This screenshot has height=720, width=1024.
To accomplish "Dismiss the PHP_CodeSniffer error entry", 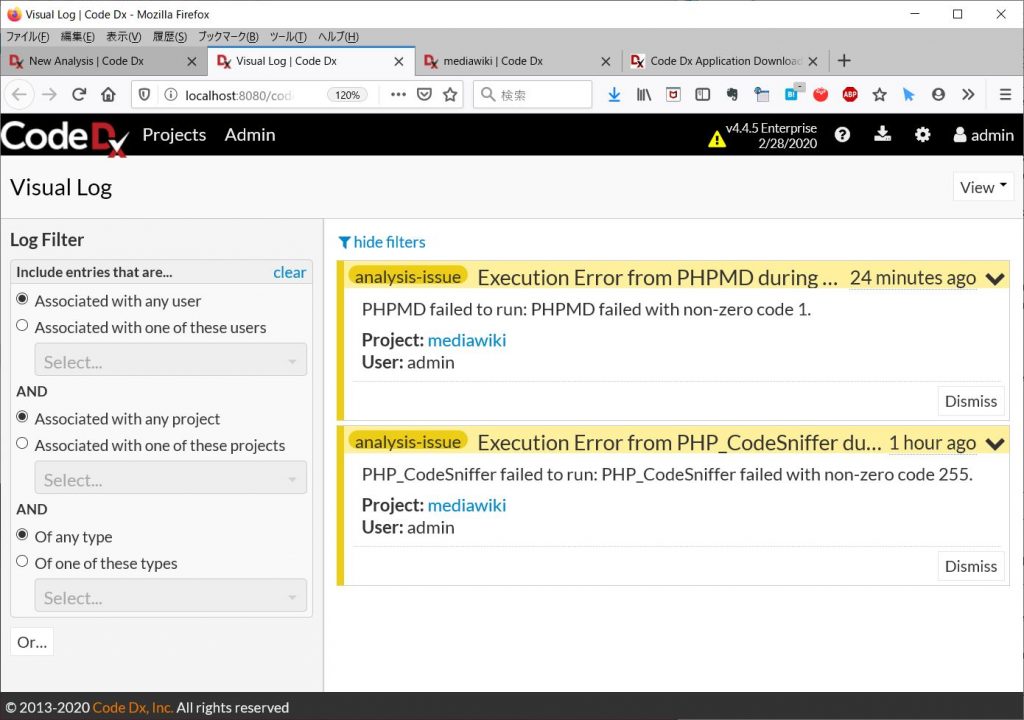I will [x=970, y=566].
